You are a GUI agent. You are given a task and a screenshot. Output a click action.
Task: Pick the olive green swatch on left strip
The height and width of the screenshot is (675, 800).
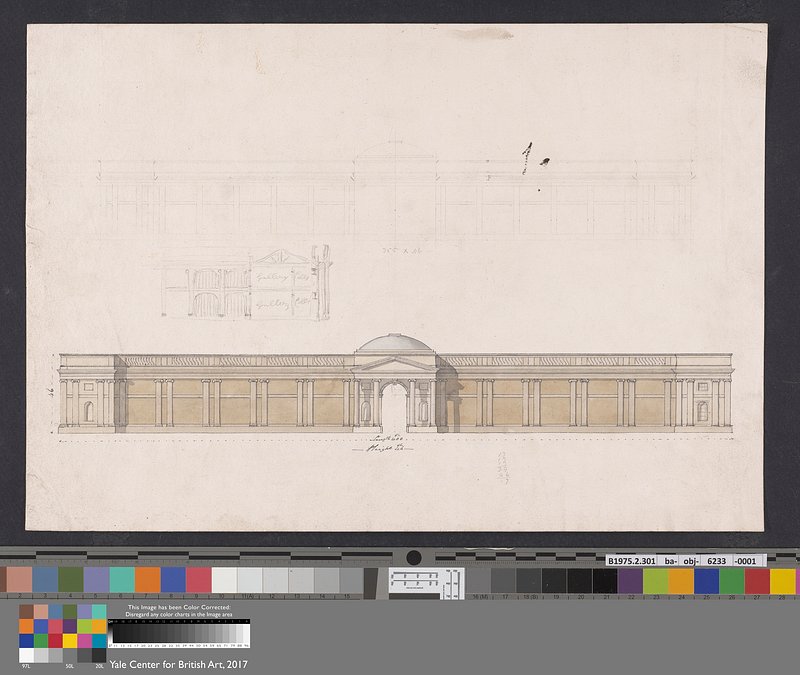click(71, 580)
